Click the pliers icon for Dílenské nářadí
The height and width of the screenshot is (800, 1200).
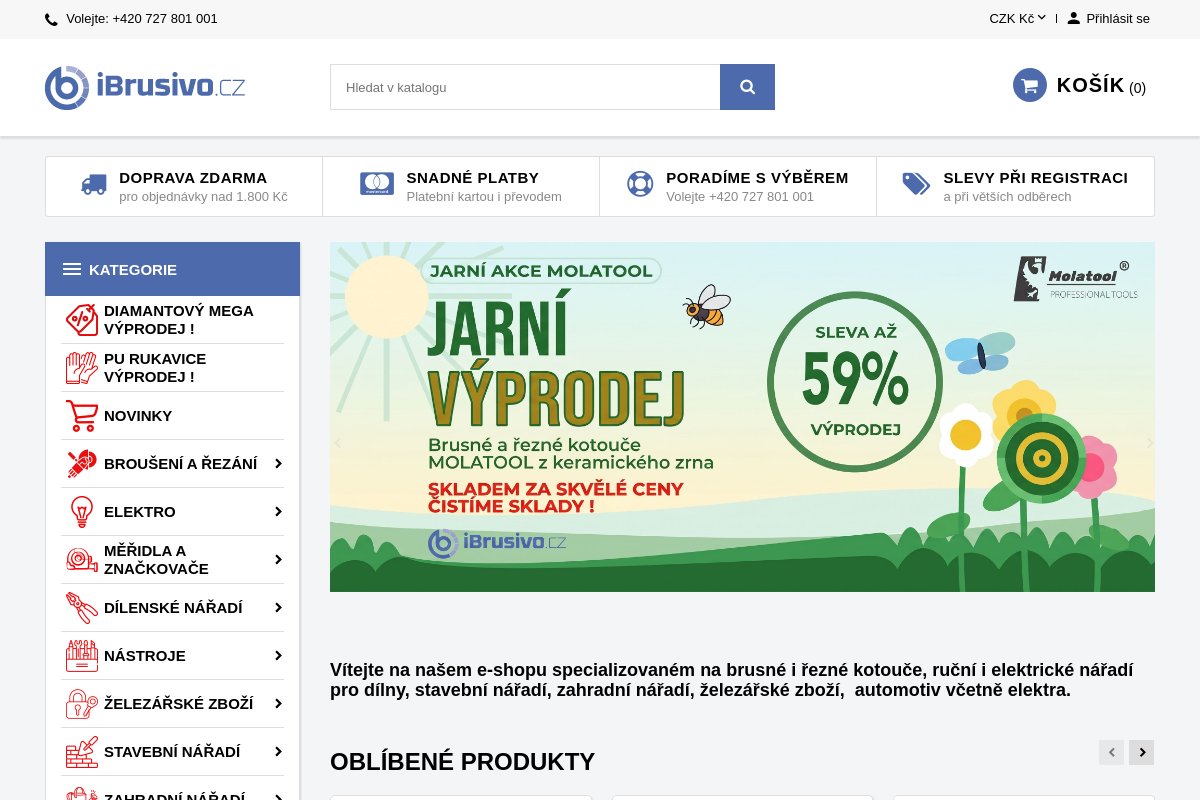tap(82, 608)
